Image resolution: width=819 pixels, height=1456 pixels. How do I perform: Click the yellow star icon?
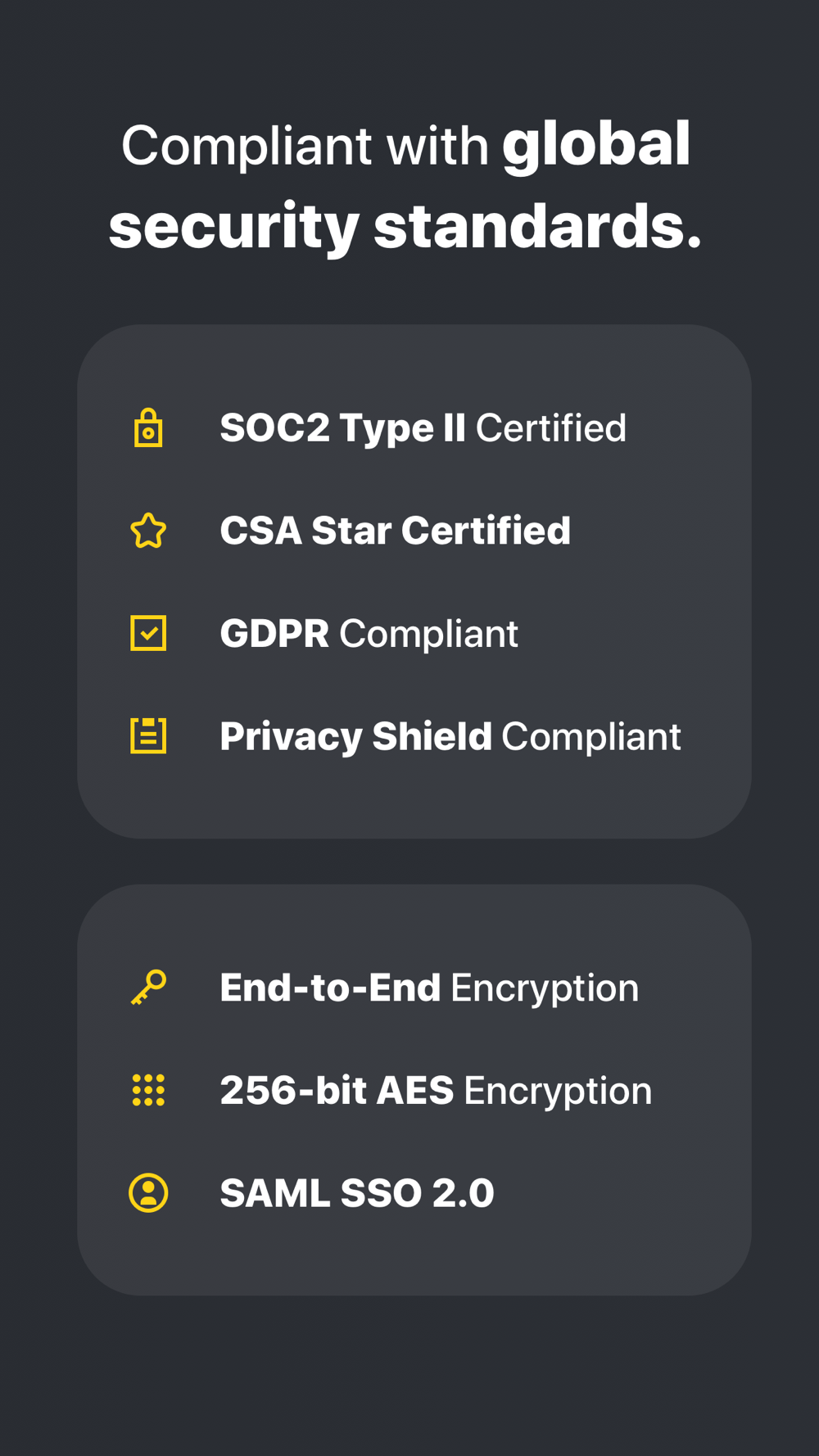[x=148, y=531]
